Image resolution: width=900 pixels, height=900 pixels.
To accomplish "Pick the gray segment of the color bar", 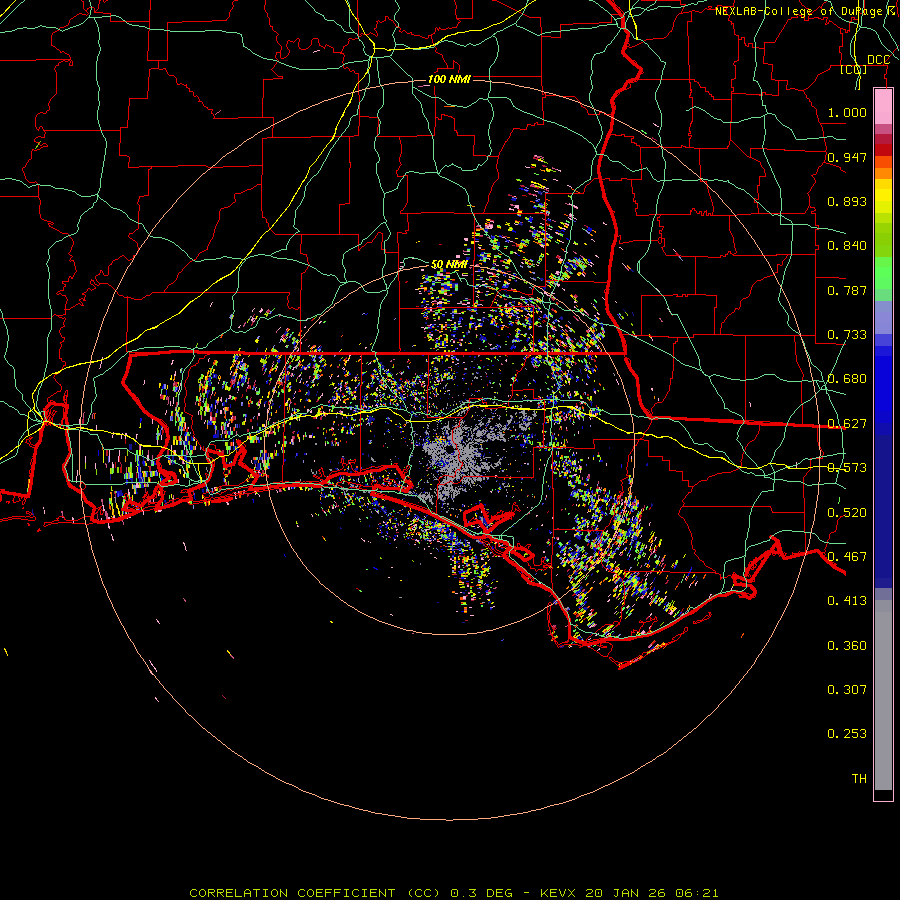I will tap(883, 690).
